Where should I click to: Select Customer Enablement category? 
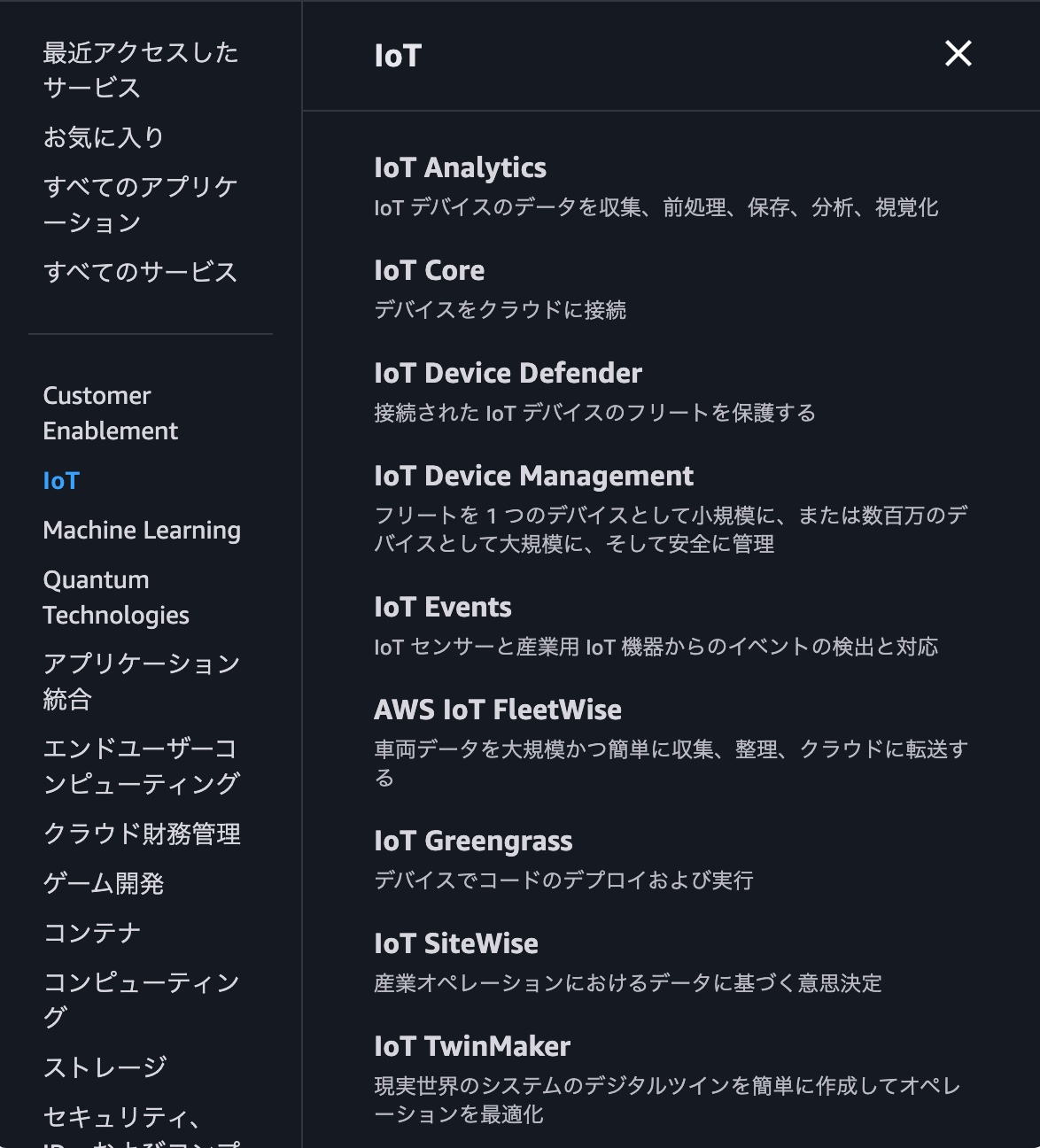pyautogui.click(x=110, y=414)
